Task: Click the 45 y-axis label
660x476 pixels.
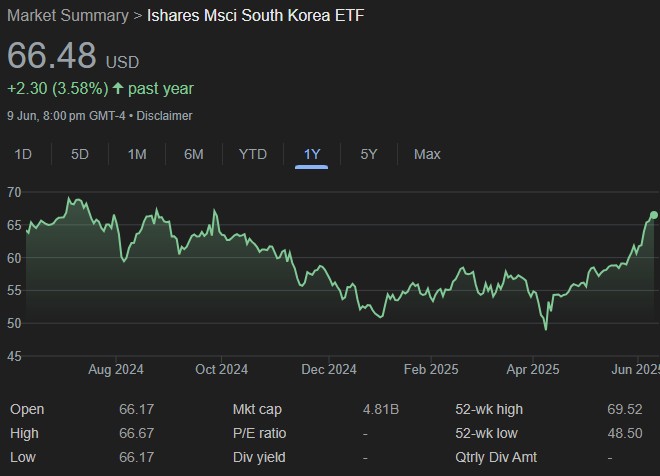Action: (x=14, y=356)
